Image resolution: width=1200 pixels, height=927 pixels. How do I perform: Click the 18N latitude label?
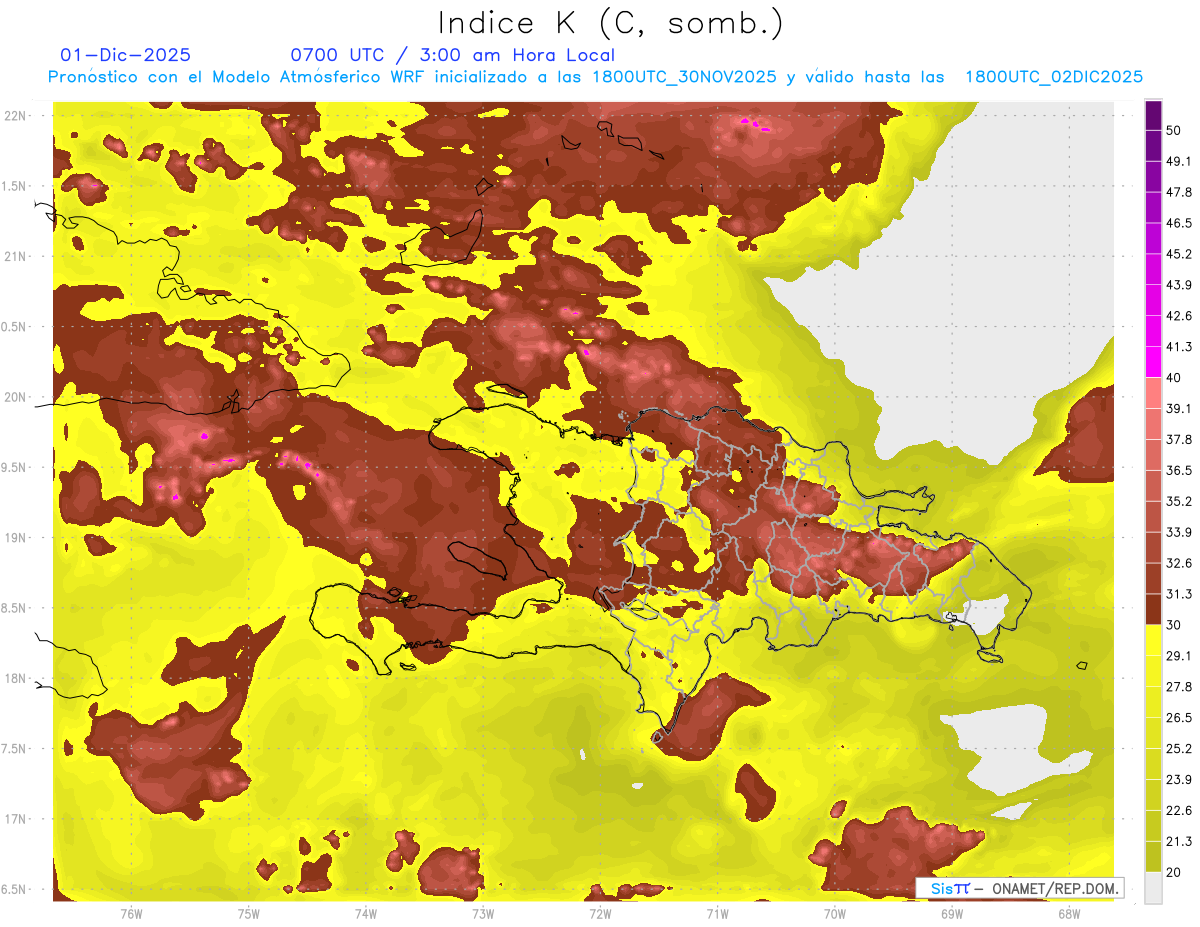17,678
